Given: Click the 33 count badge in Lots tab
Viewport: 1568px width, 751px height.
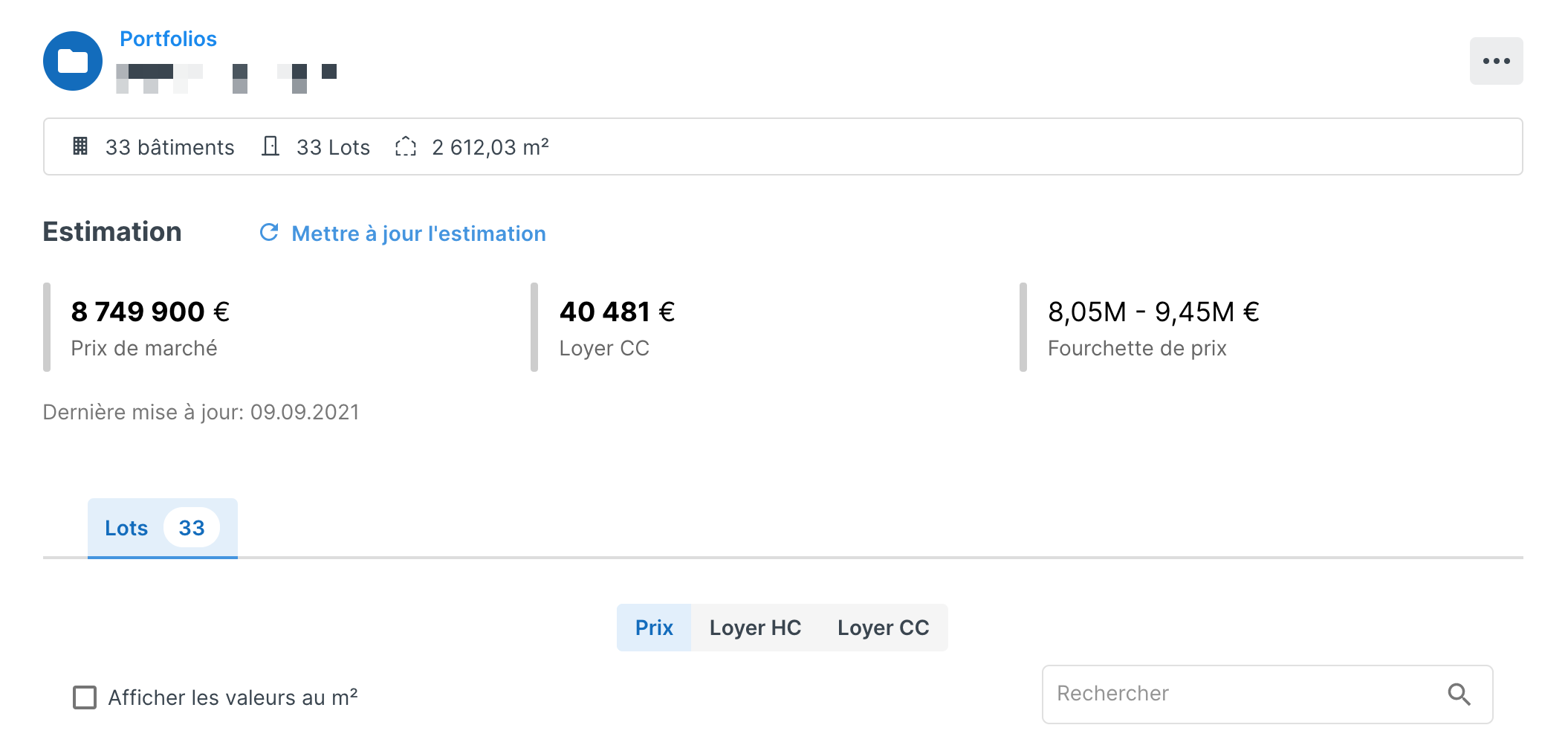Looking at the screenshot, I should tap(192, 528).
